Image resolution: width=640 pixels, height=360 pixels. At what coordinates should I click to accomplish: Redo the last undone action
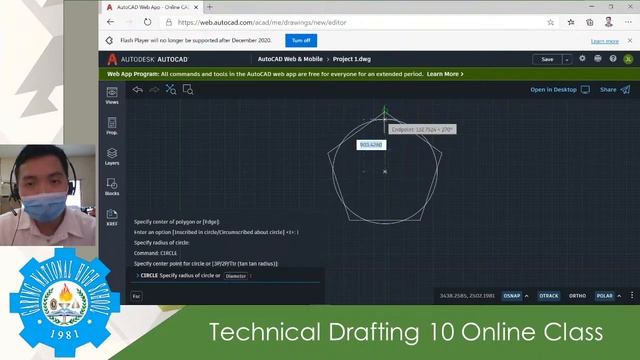point(154,90)
